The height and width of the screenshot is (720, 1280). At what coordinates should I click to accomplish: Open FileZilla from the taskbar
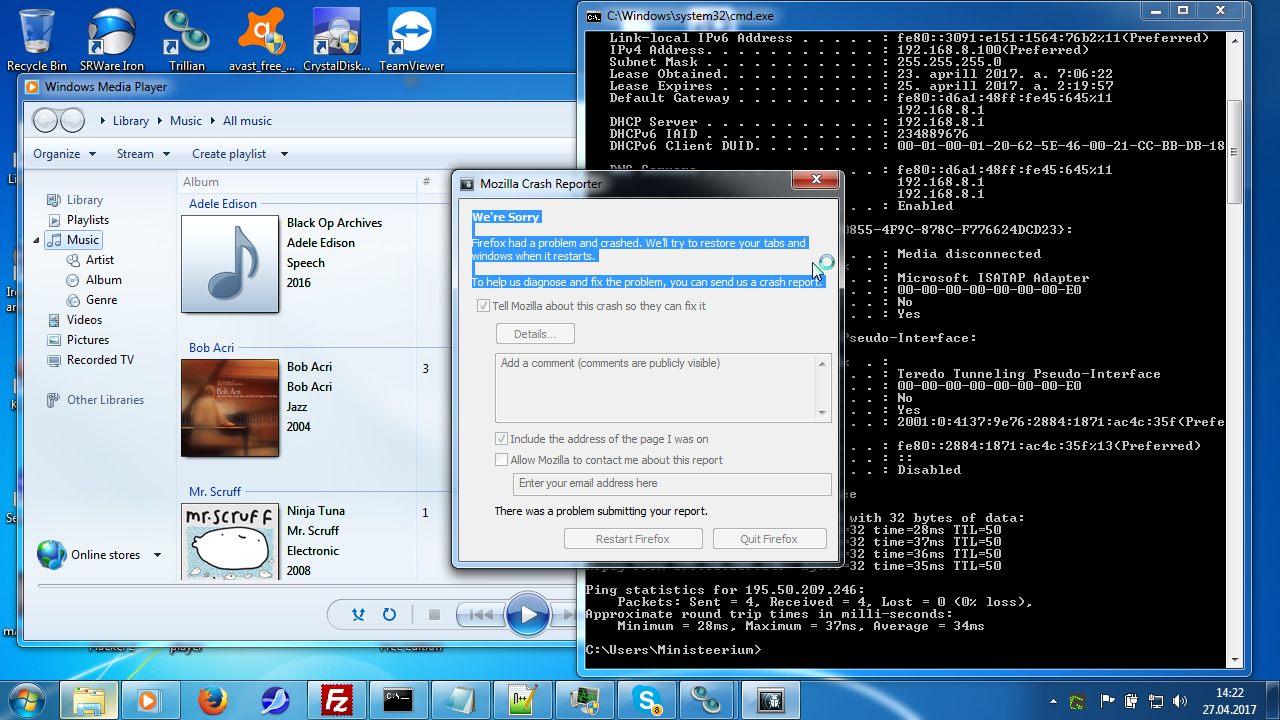coord(335,699)
